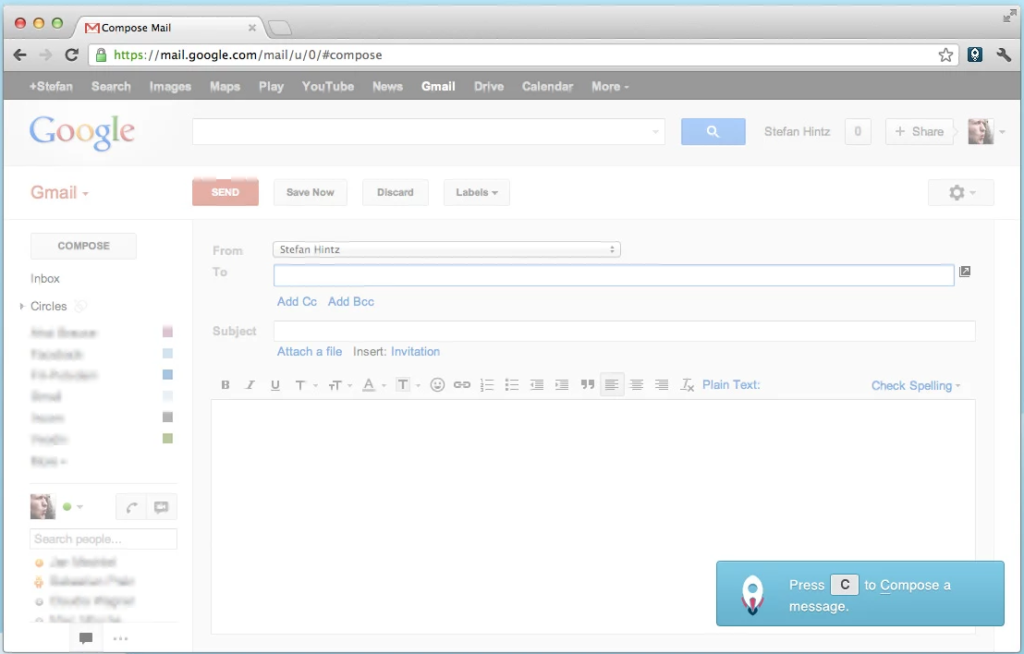
Task: Open the font size picker
Action: 340,385
